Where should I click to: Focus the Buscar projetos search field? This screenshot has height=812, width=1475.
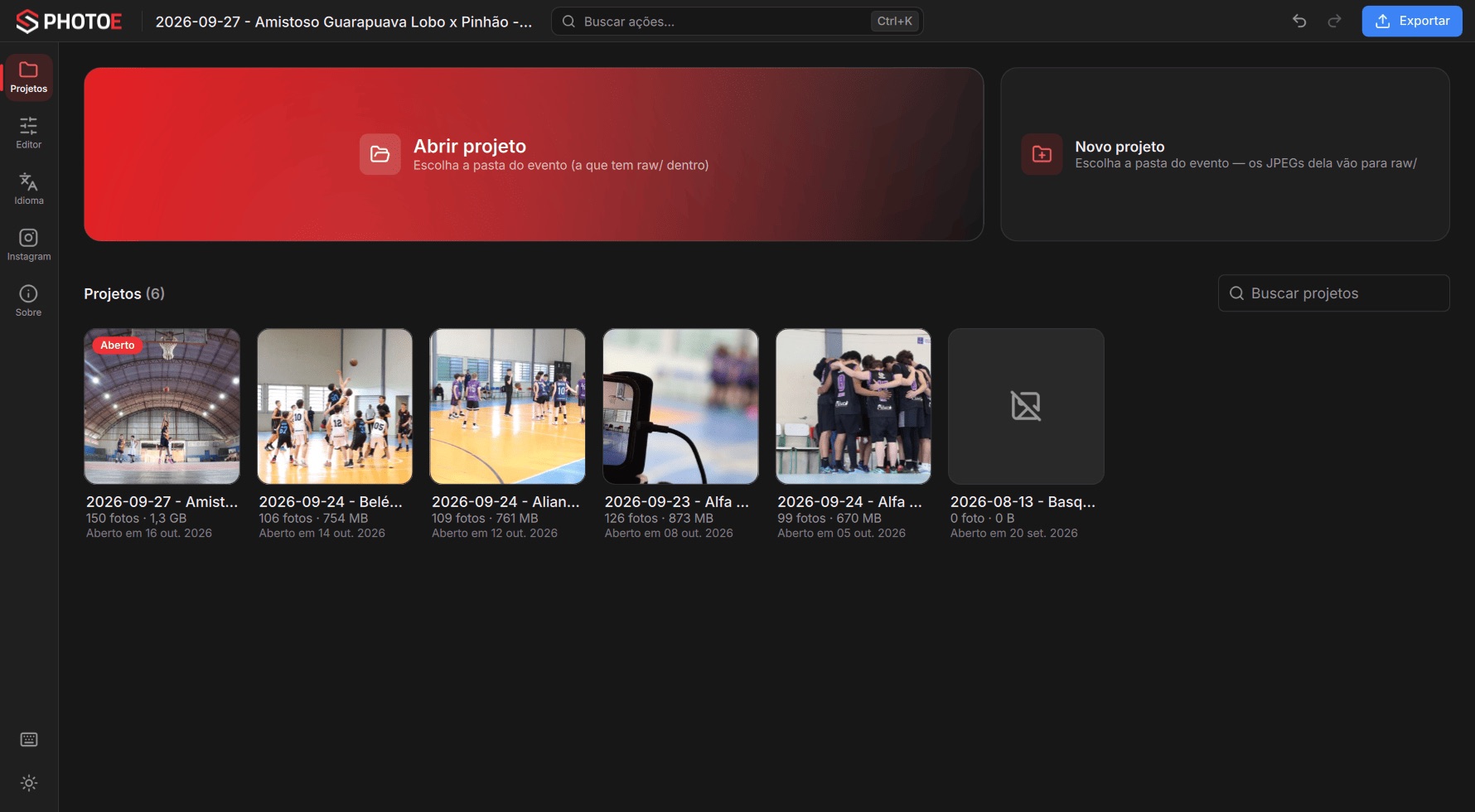(1334, 293)
